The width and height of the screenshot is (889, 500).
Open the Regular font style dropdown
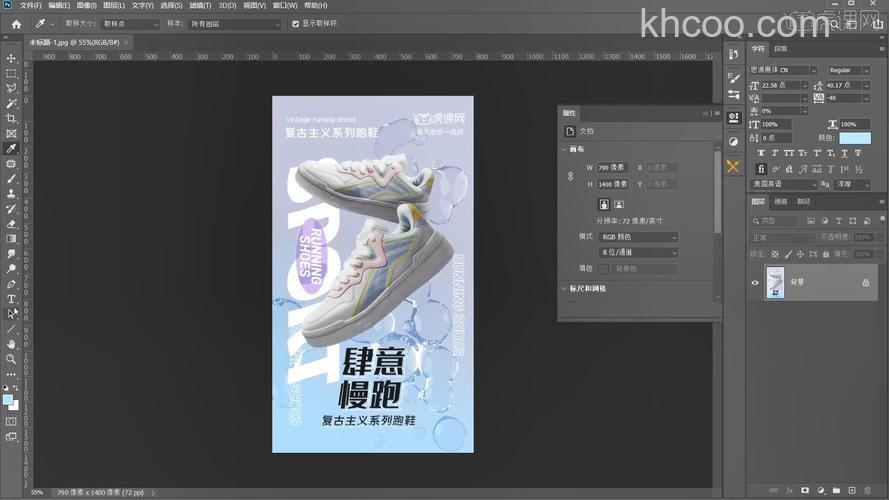(x=848, y=70)
